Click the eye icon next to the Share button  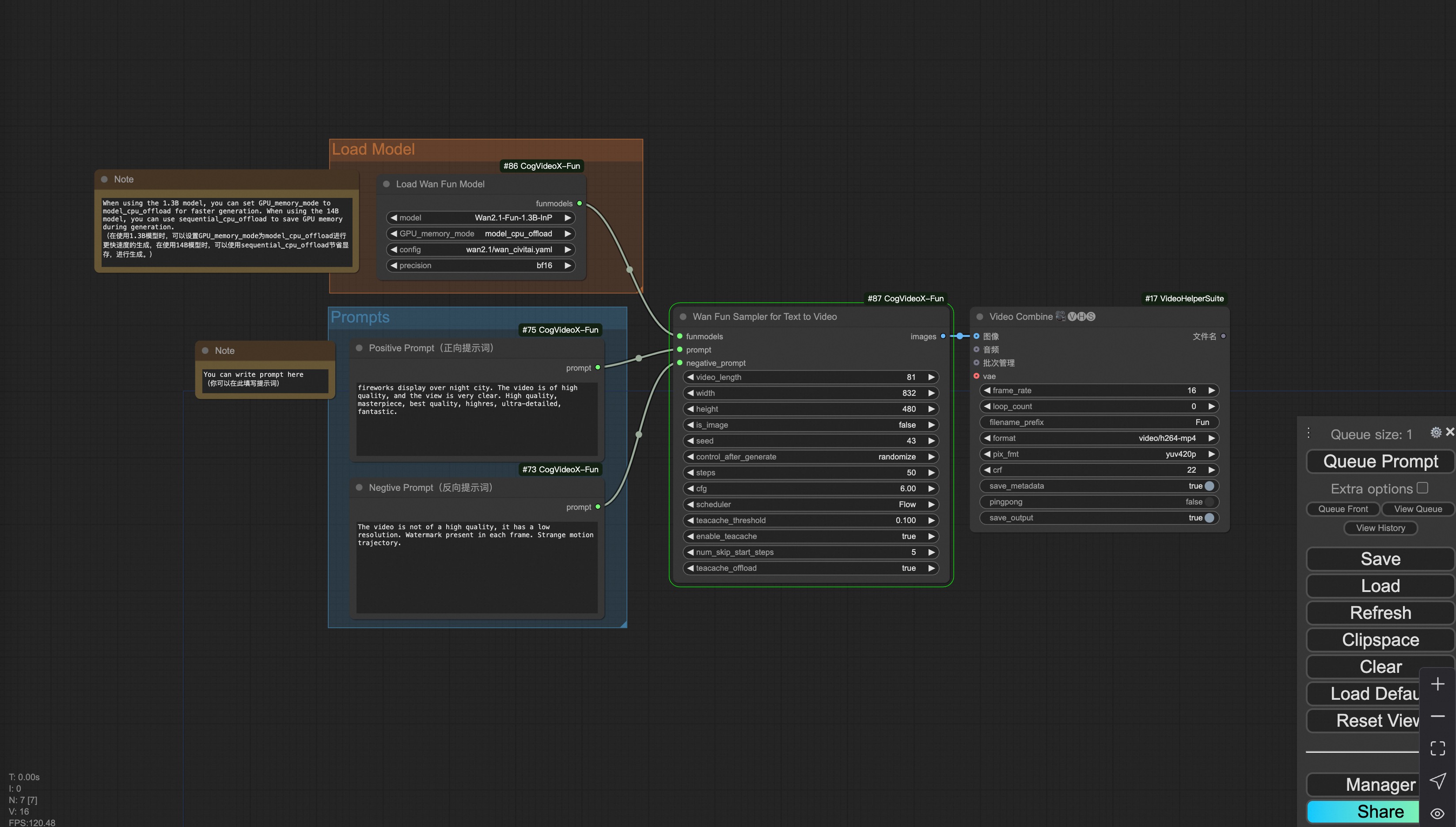(1438, 813)
